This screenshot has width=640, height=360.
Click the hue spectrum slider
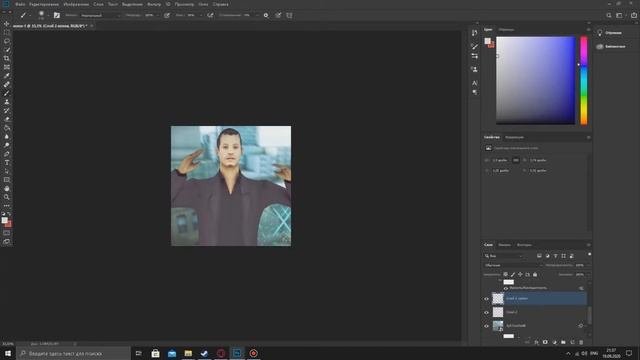(x=584, y=80)
